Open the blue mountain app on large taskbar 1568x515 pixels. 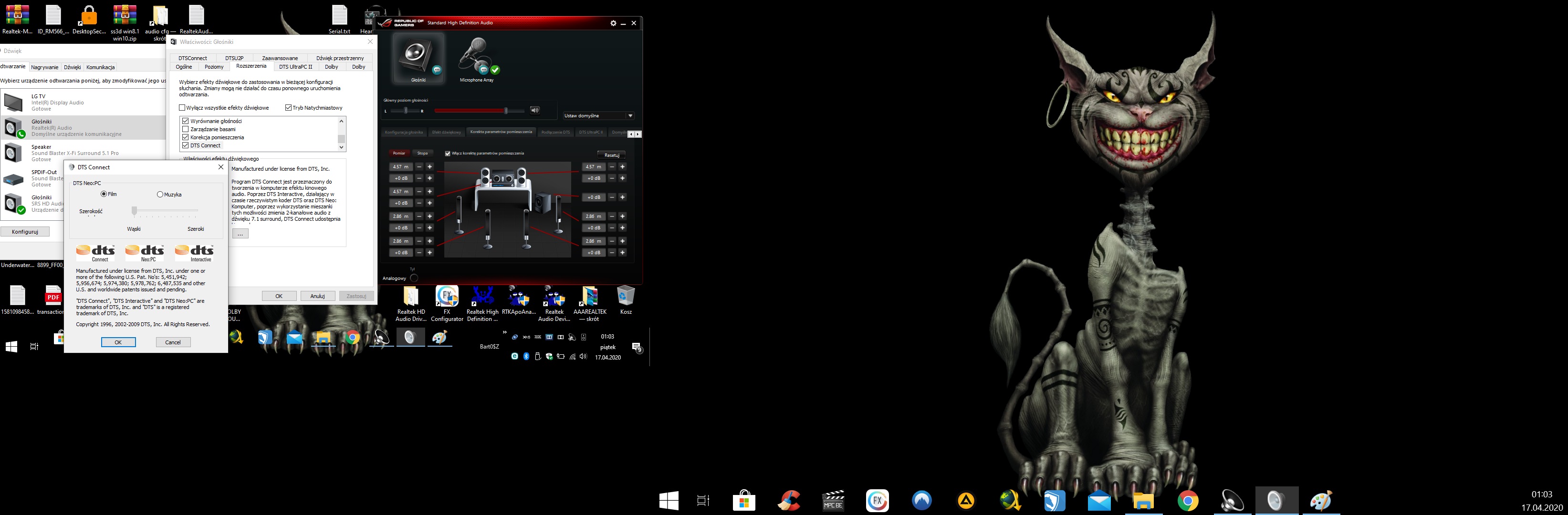(921, 501)
